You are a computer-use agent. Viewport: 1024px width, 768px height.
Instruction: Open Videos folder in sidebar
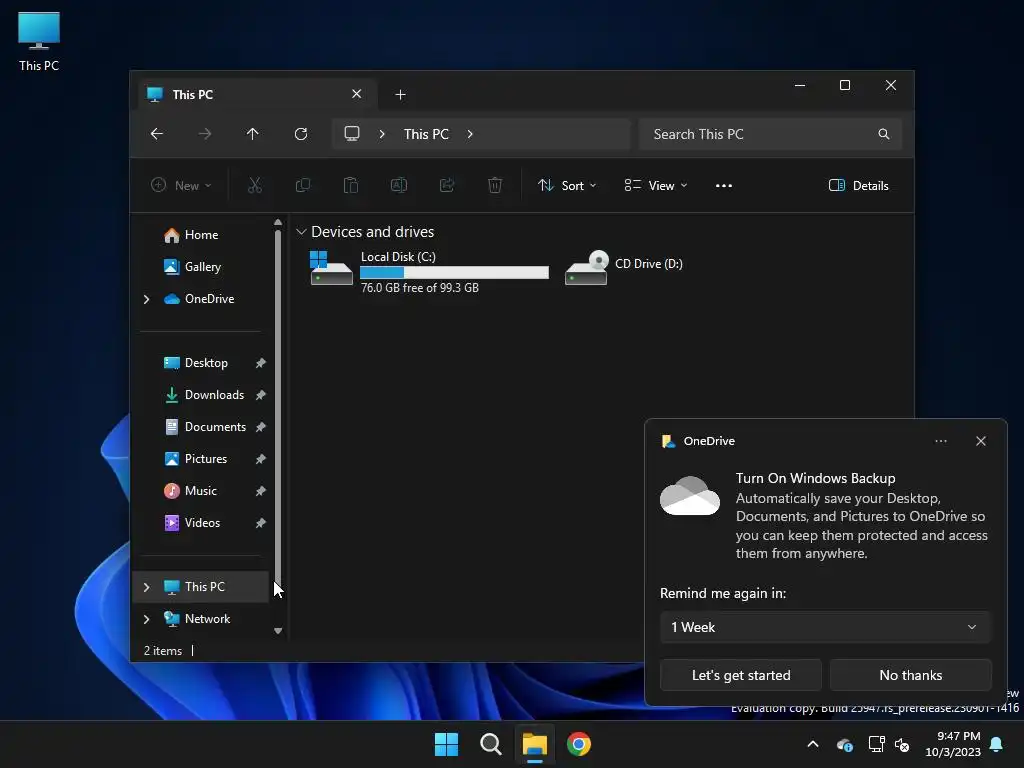click(x=201, y=523)
